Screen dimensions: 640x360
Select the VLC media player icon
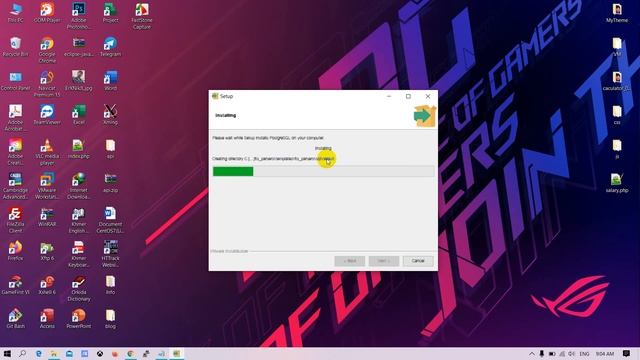[47, 152]
